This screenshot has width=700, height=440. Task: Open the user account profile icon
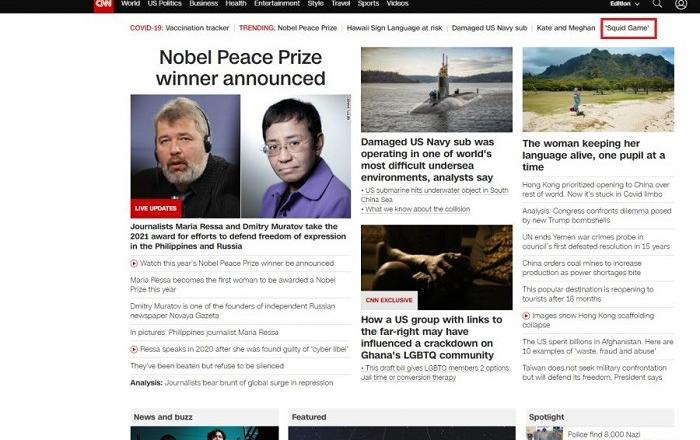click(681, 4)
